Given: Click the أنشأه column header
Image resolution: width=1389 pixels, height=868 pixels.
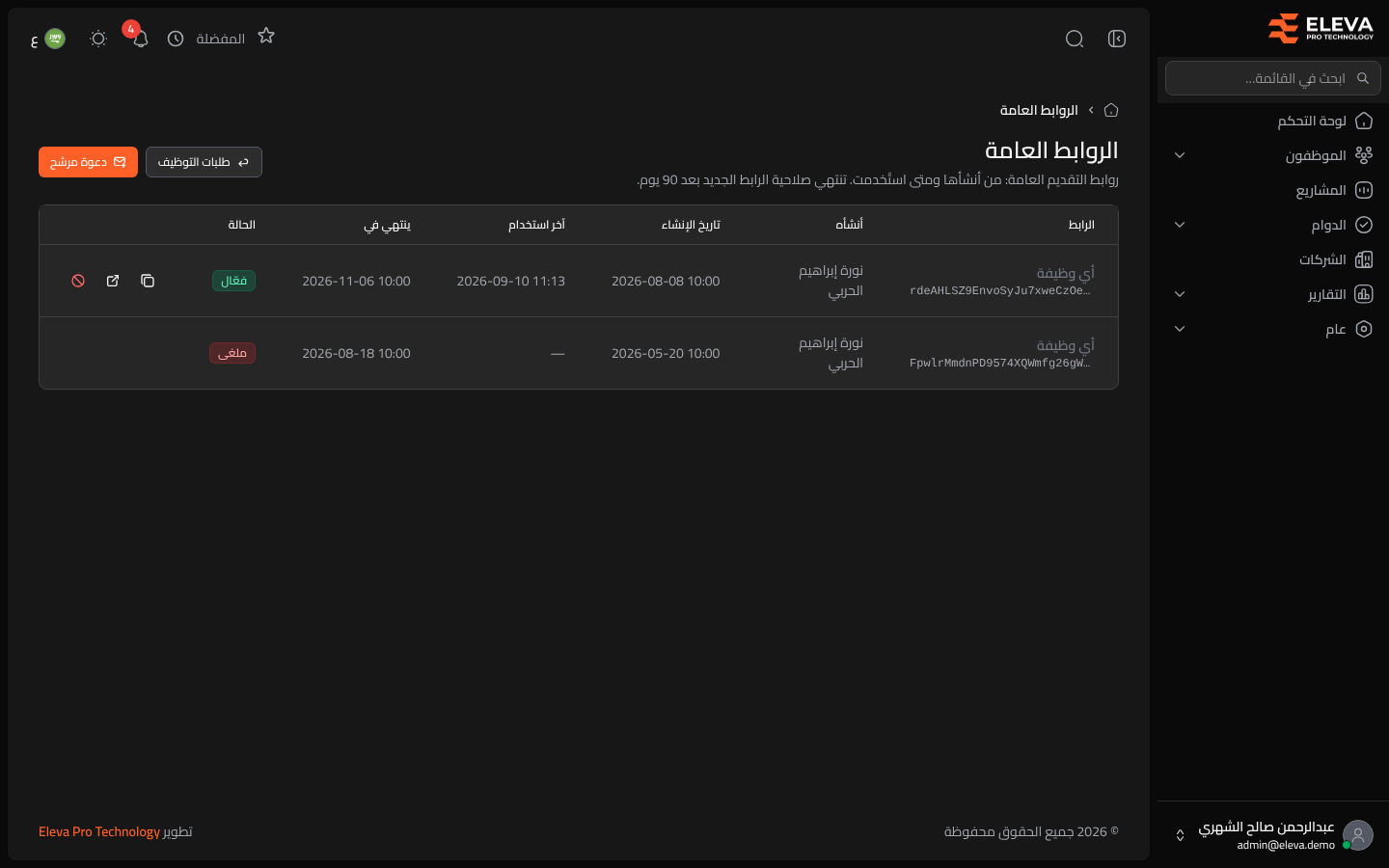Looking at the screenshot, I should (849, 225).
